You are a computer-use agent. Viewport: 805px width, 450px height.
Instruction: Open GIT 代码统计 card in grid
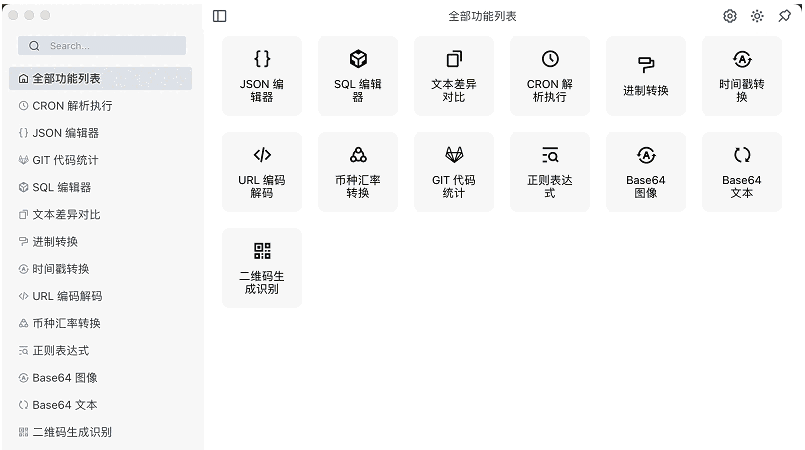click(454, 172)
